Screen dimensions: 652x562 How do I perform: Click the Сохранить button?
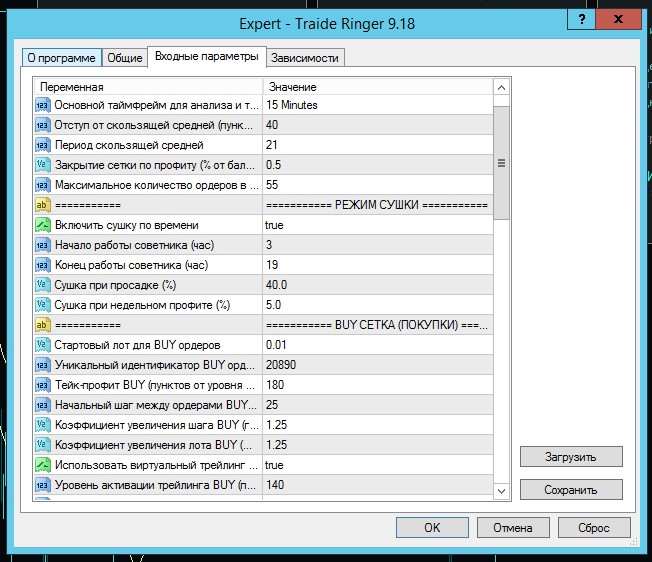[571, 490]
